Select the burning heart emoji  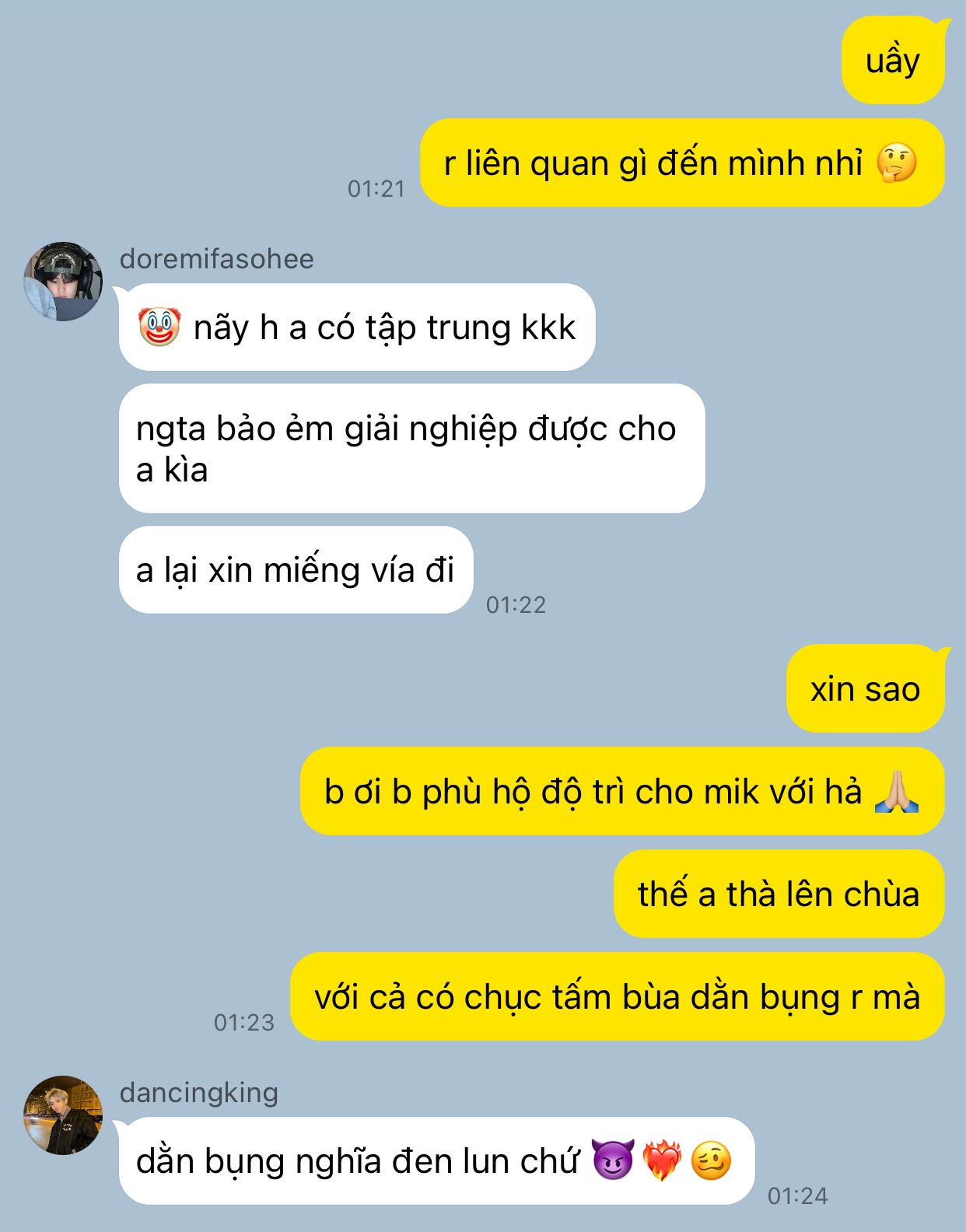click(x=663, y=1160)
